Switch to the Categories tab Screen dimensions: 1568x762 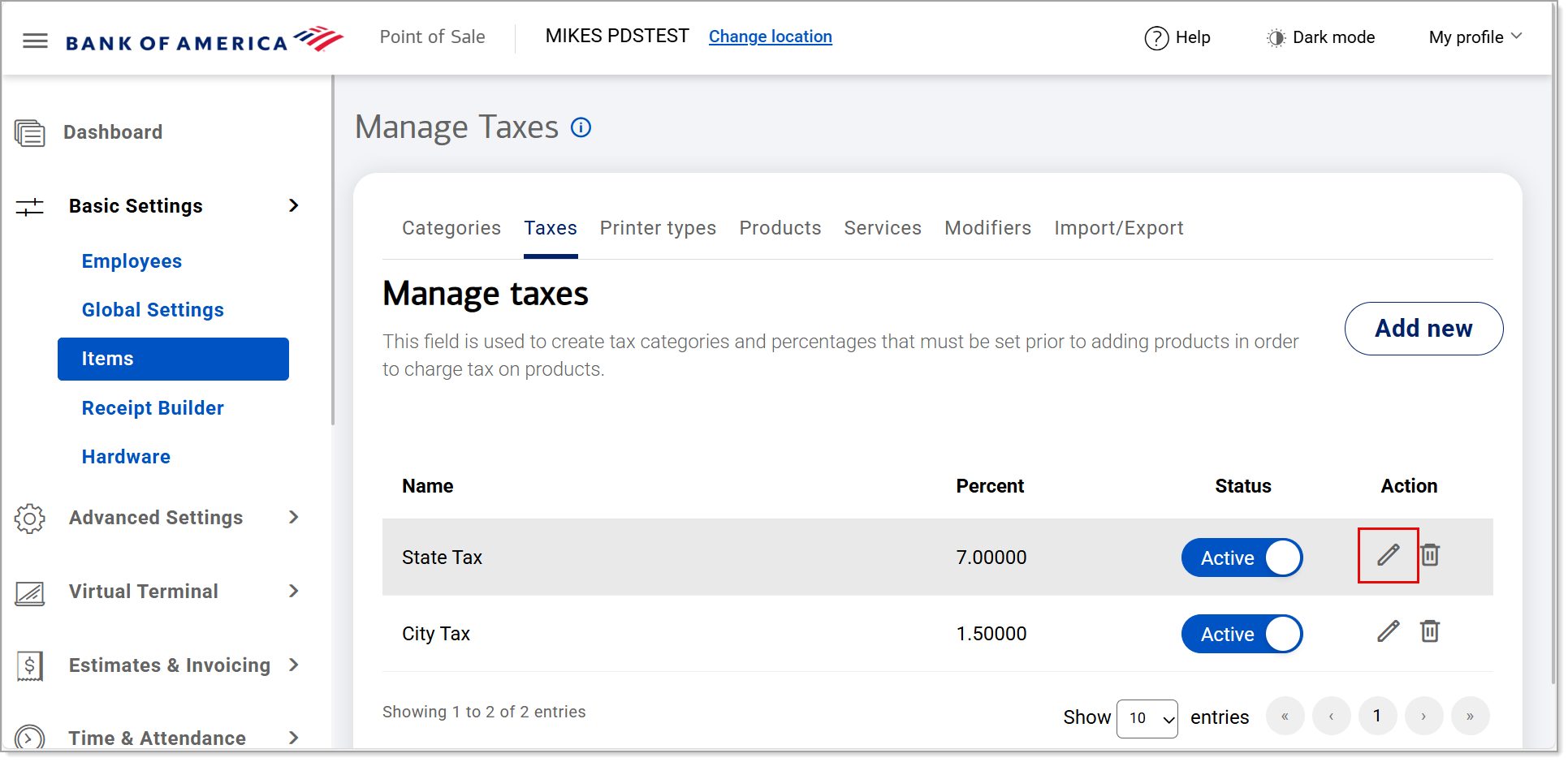[451, 229]
